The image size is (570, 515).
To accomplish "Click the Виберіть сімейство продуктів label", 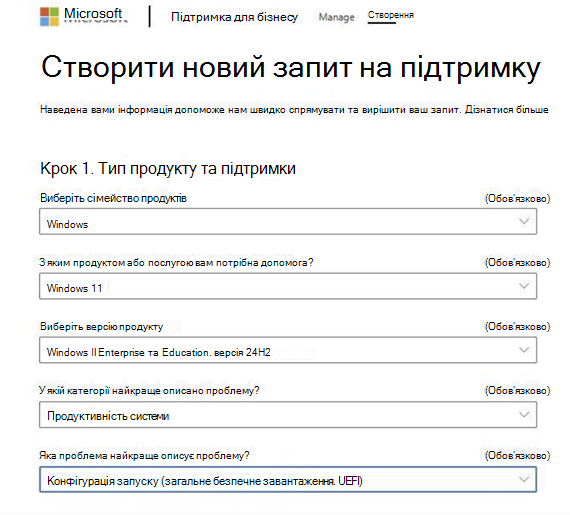I will tap(113, 198).
